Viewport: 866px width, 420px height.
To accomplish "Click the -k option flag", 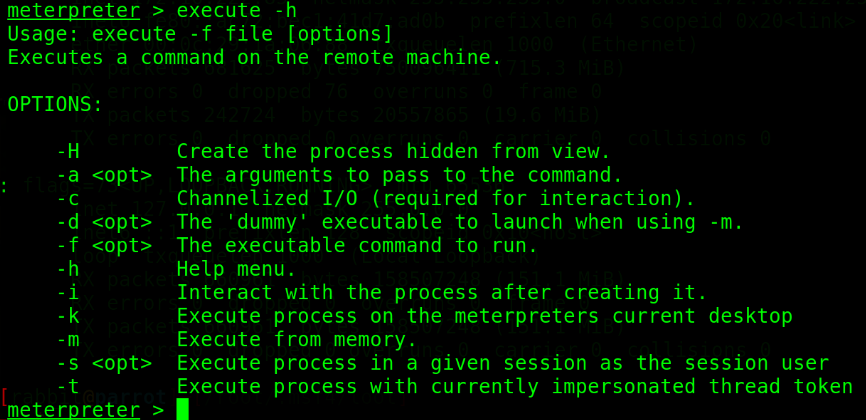I will coord(67,316).
